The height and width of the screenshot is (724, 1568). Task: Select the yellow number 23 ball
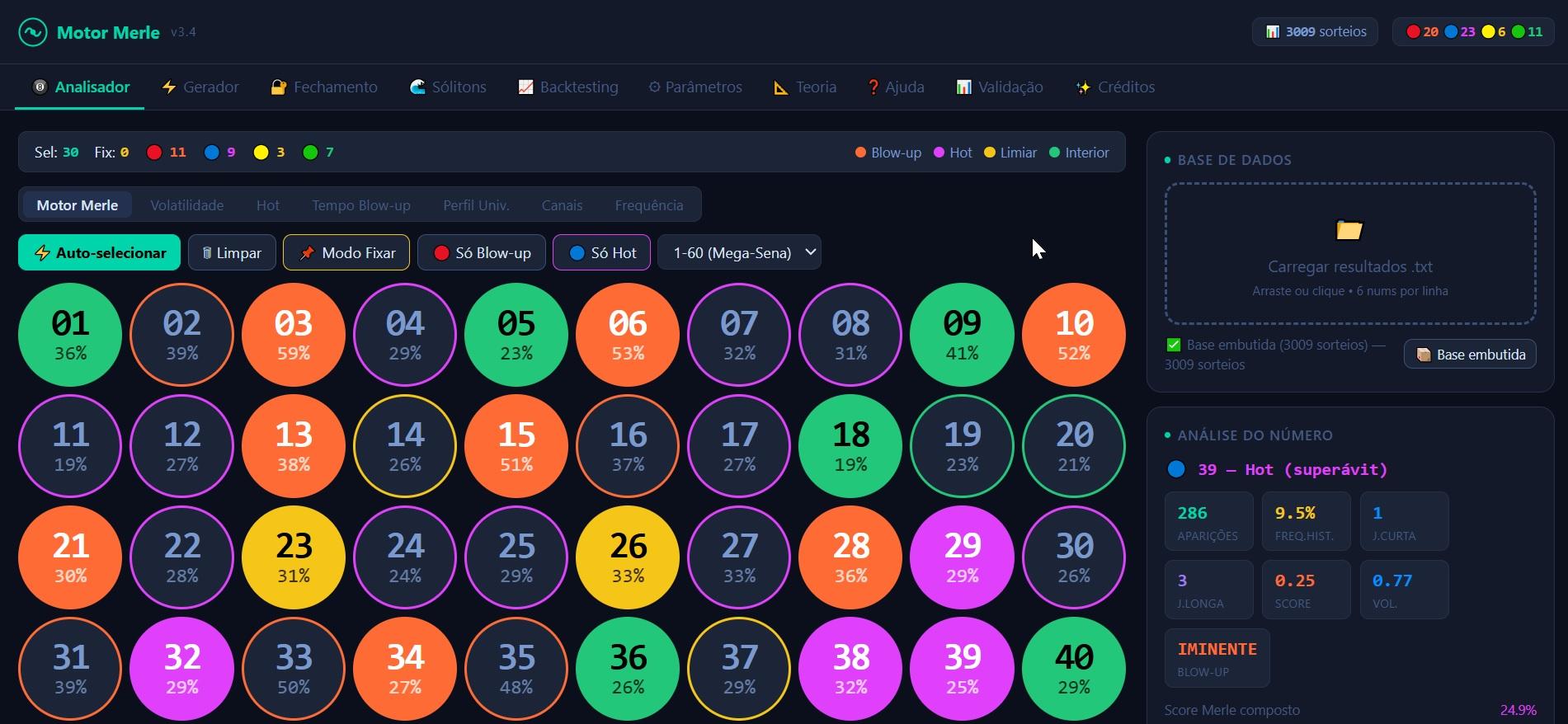294,557
